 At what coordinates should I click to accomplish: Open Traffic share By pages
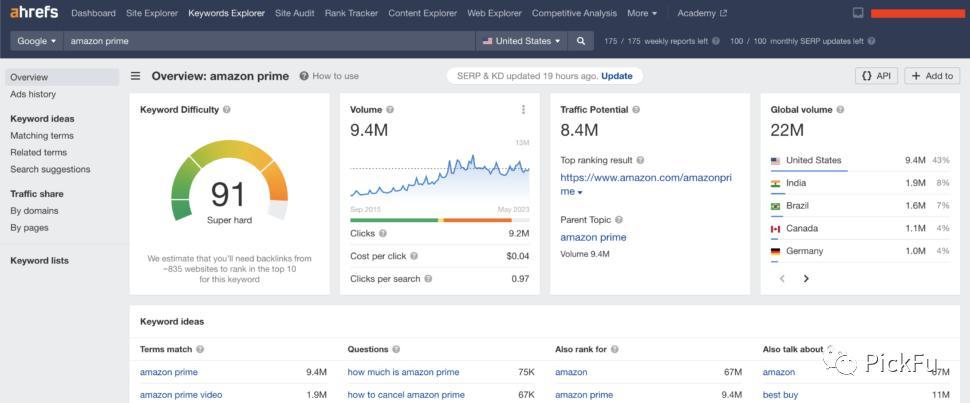coord(29,227)
